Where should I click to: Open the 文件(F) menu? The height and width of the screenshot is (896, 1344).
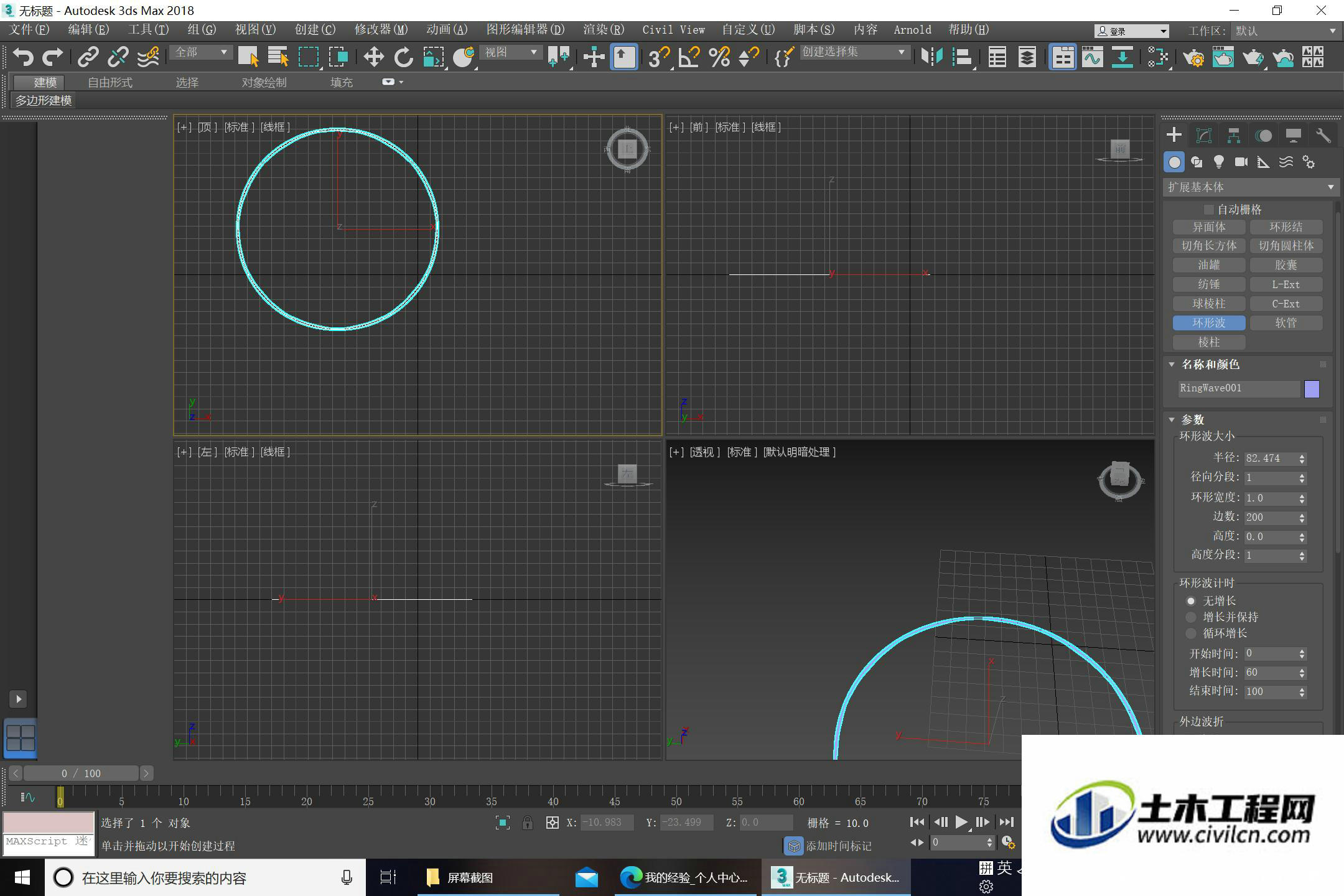pyautogui.click(x=29, y=30)
